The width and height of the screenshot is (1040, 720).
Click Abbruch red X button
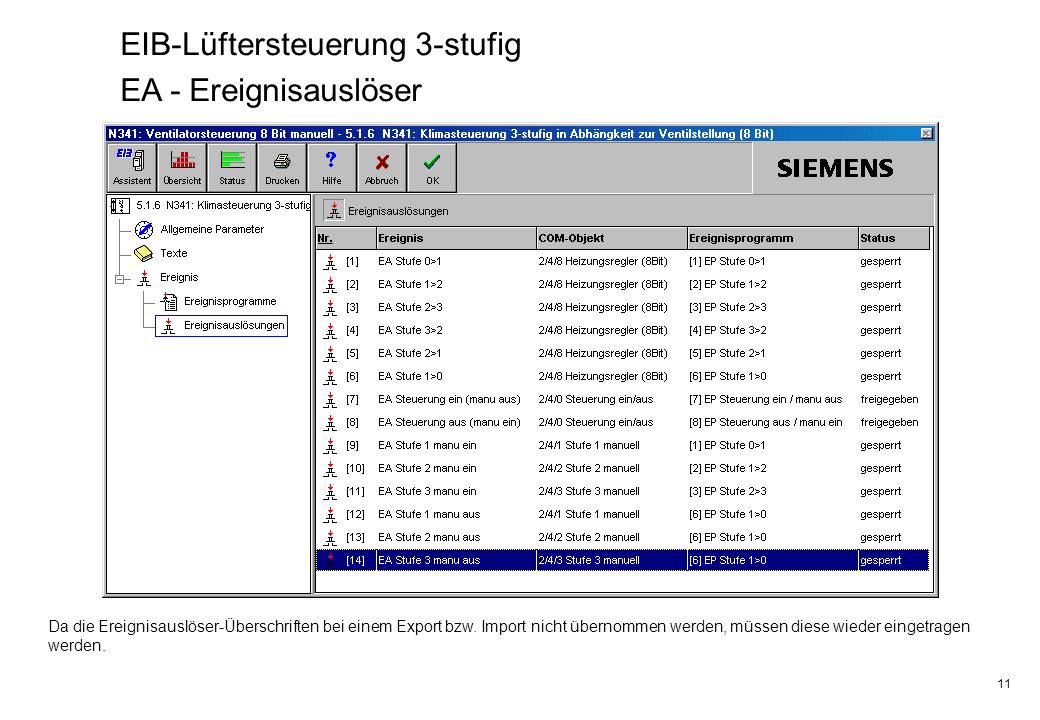click(382, 168)
